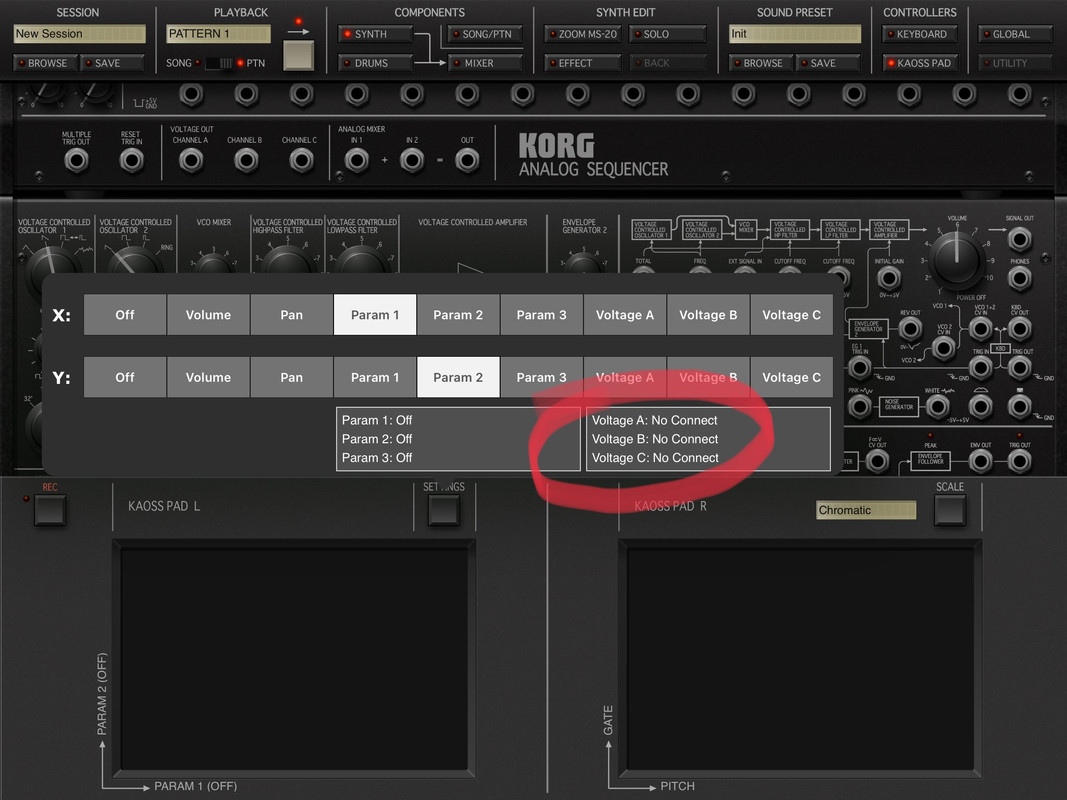Open the MIXER component
Image resolution: width=1067 pixels, height=800 pixels.
point(485,63)
